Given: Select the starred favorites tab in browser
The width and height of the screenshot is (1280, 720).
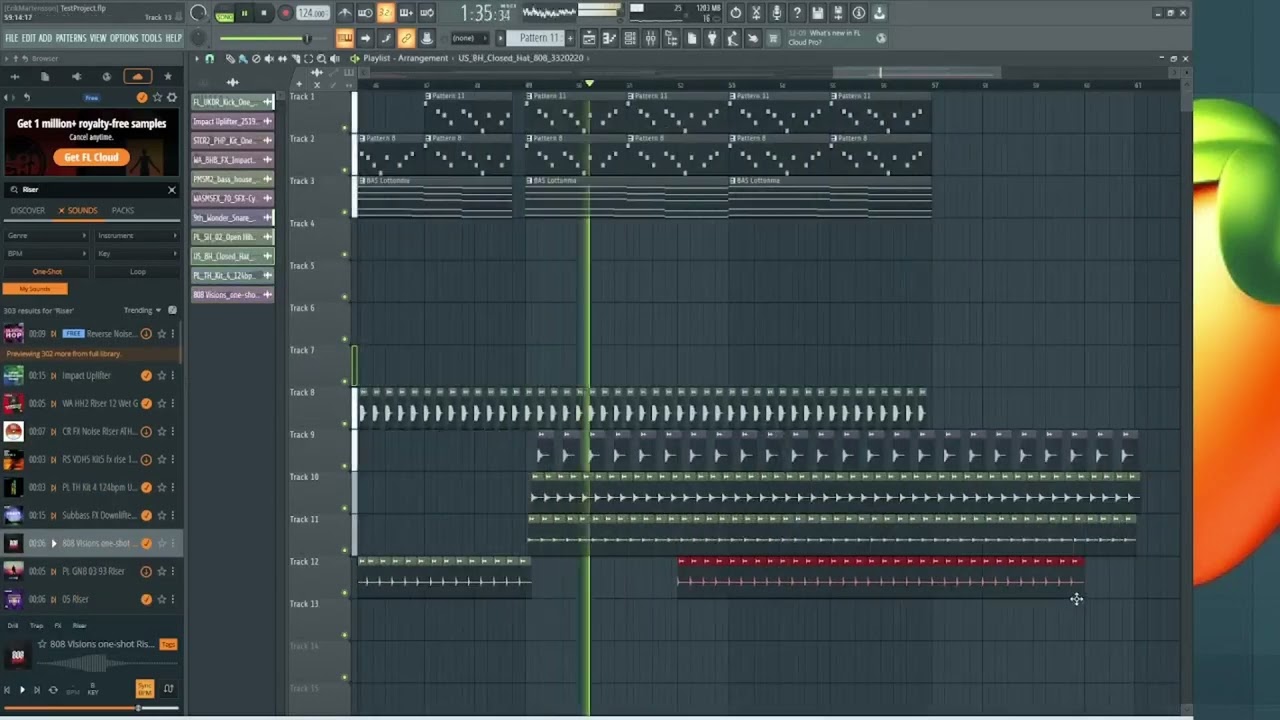Looking at the screenshot, I should [168, 76].
